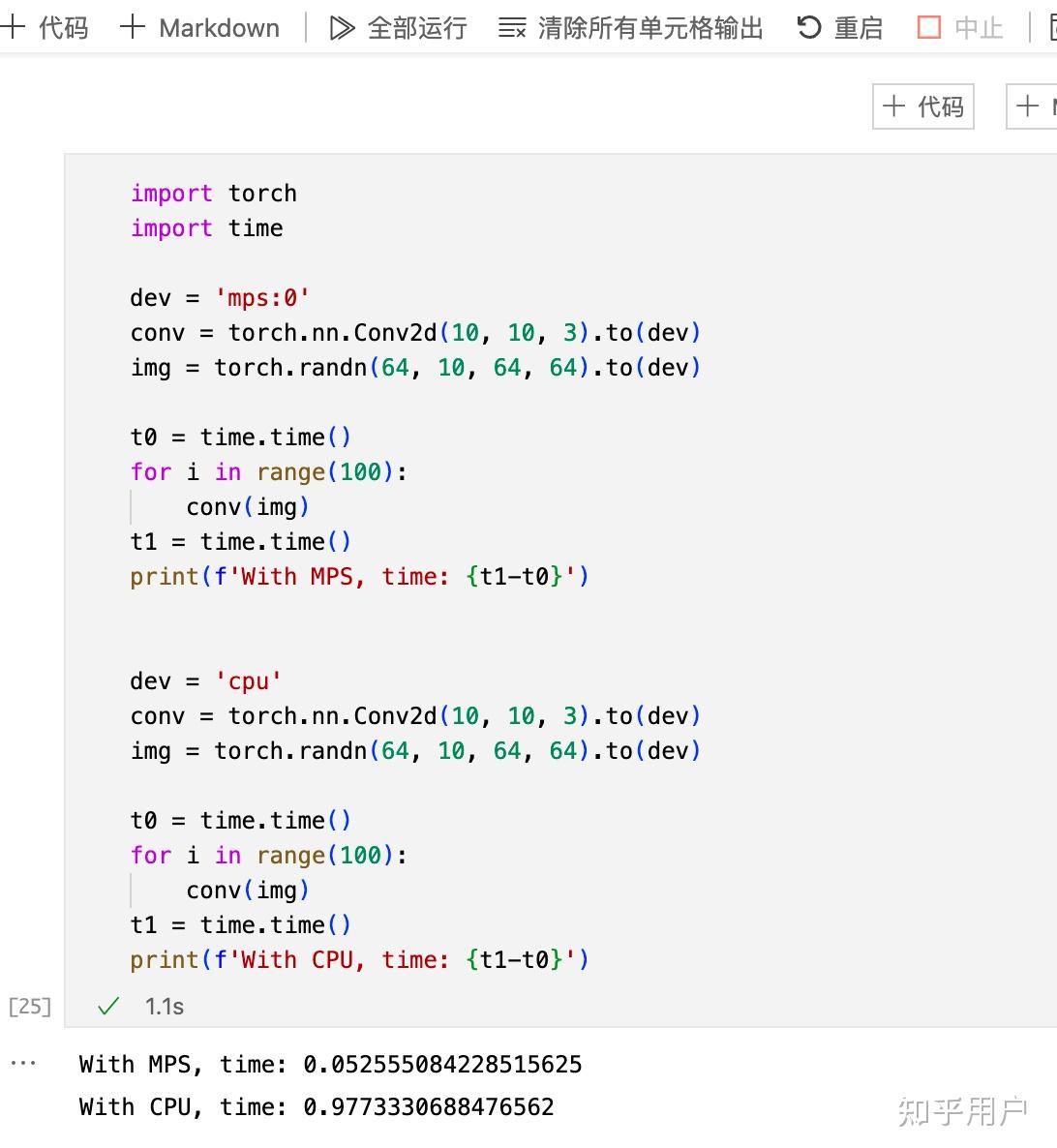Image resolution: width=1057 pixels, height=1148 pixels.
Task: Click the Markdown toolbar item
Action: (218, 27)
